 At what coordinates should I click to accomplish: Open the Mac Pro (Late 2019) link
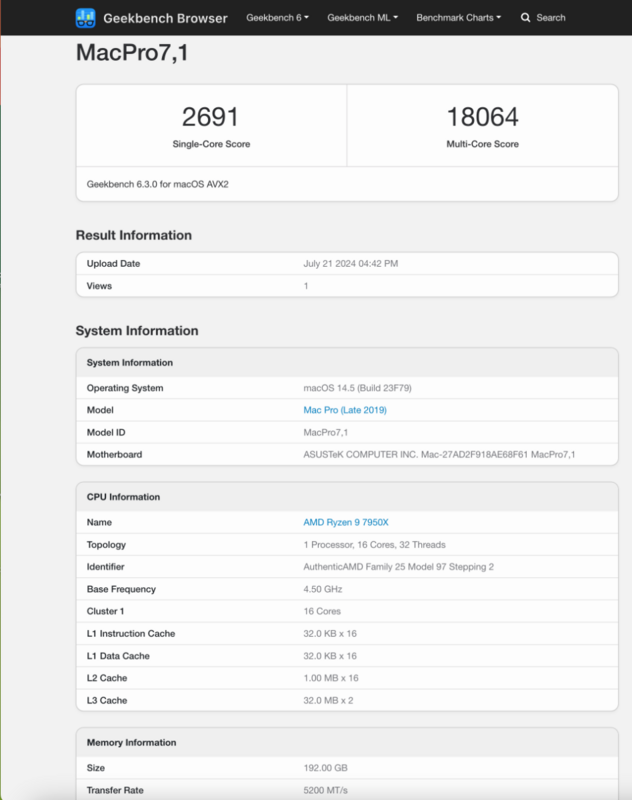(345, 410)
